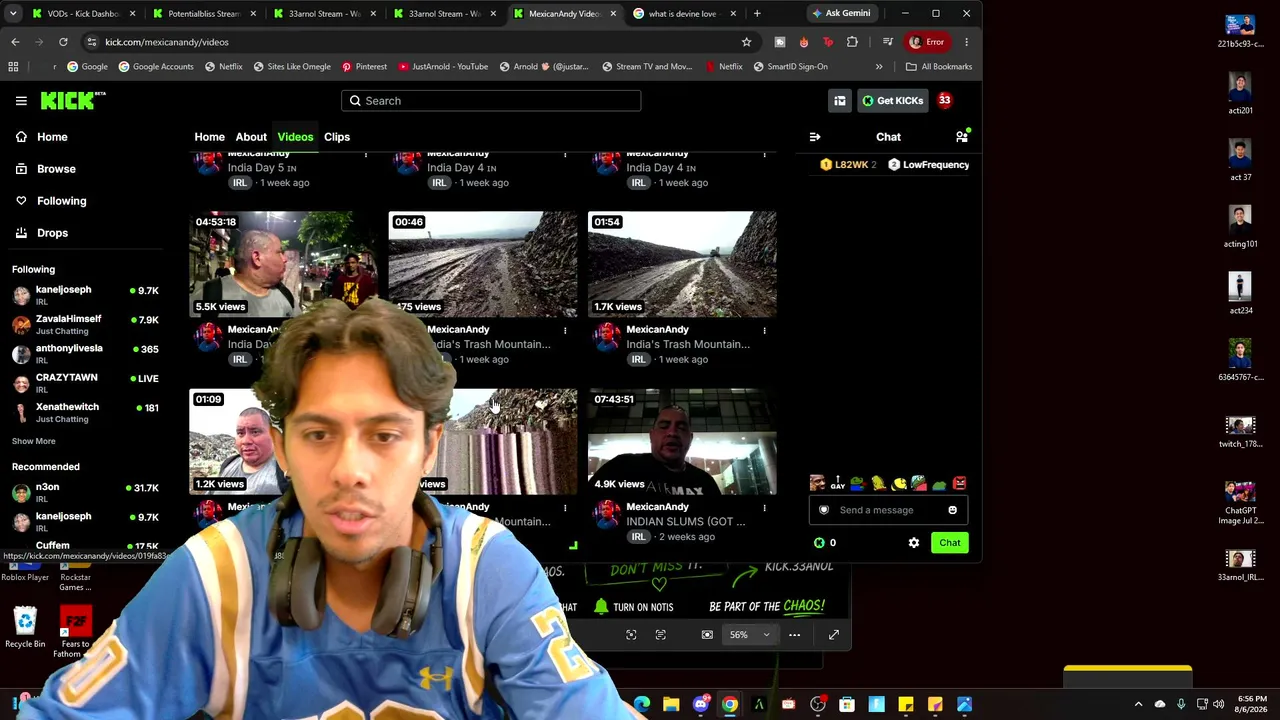1280x720 pixels.
Task: Expand the viewer to fullscreen
Action: 833,635
